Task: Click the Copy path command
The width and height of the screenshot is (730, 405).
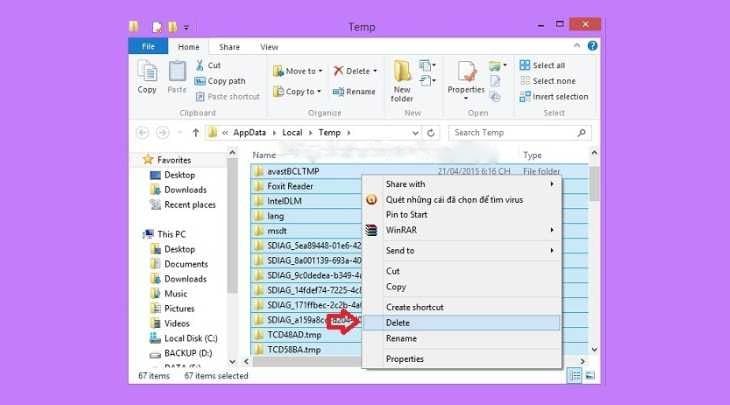Action: (220, 81)
